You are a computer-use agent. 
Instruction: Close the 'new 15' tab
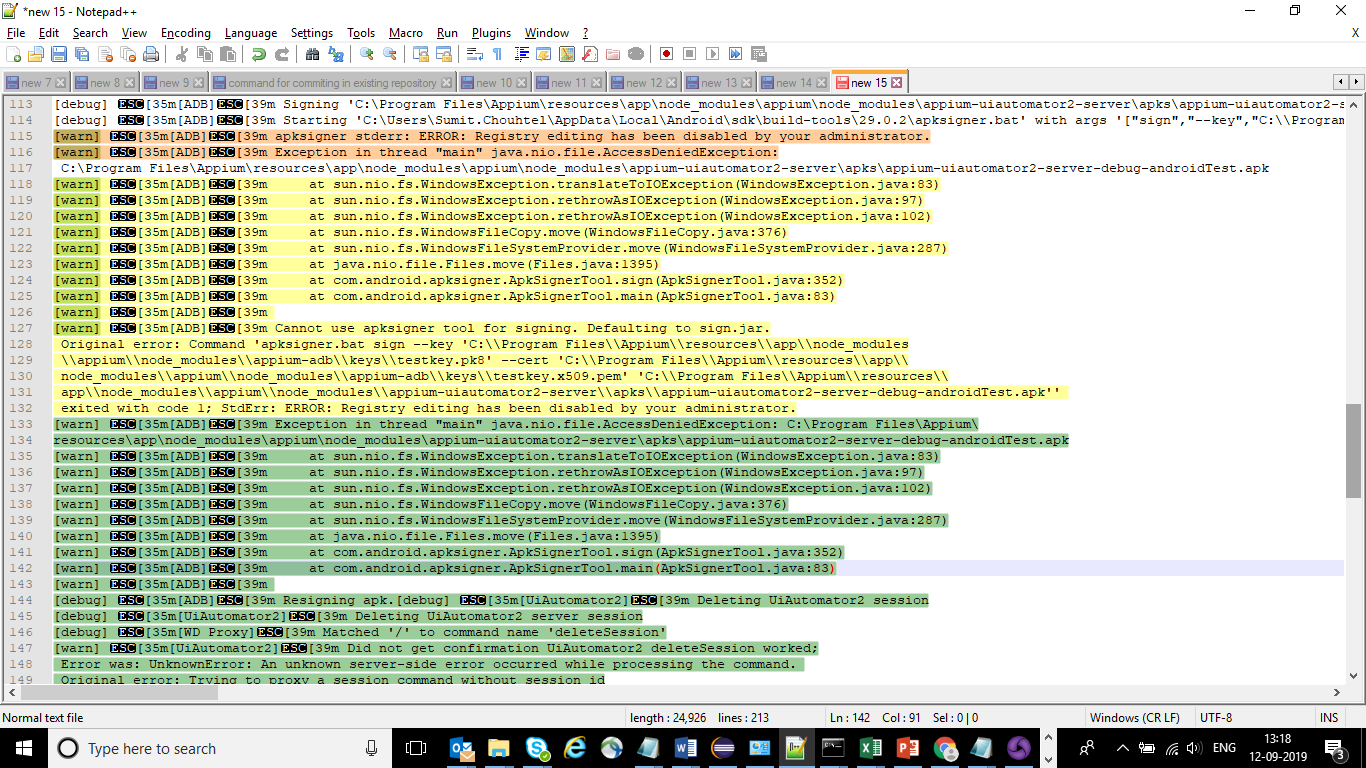(x=897, y=82)
